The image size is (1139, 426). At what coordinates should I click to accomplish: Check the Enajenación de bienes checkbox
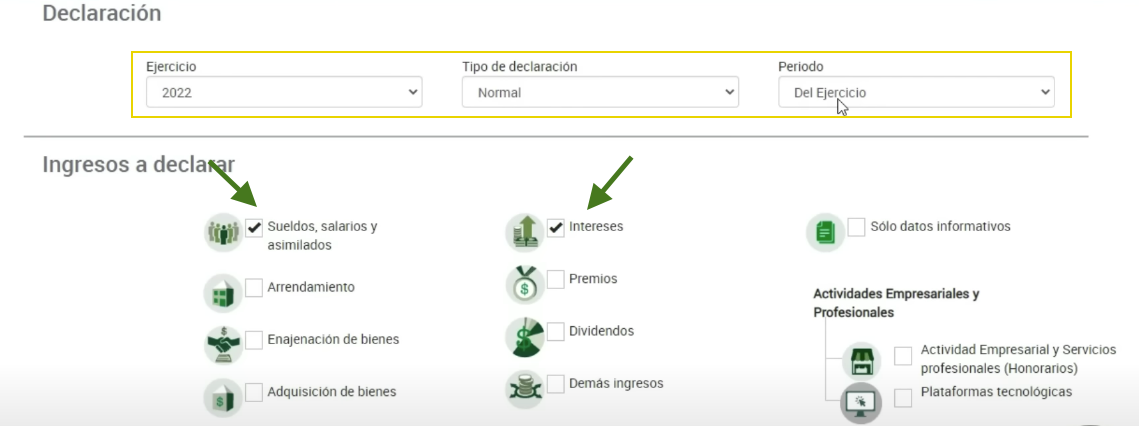click(254, 339)
